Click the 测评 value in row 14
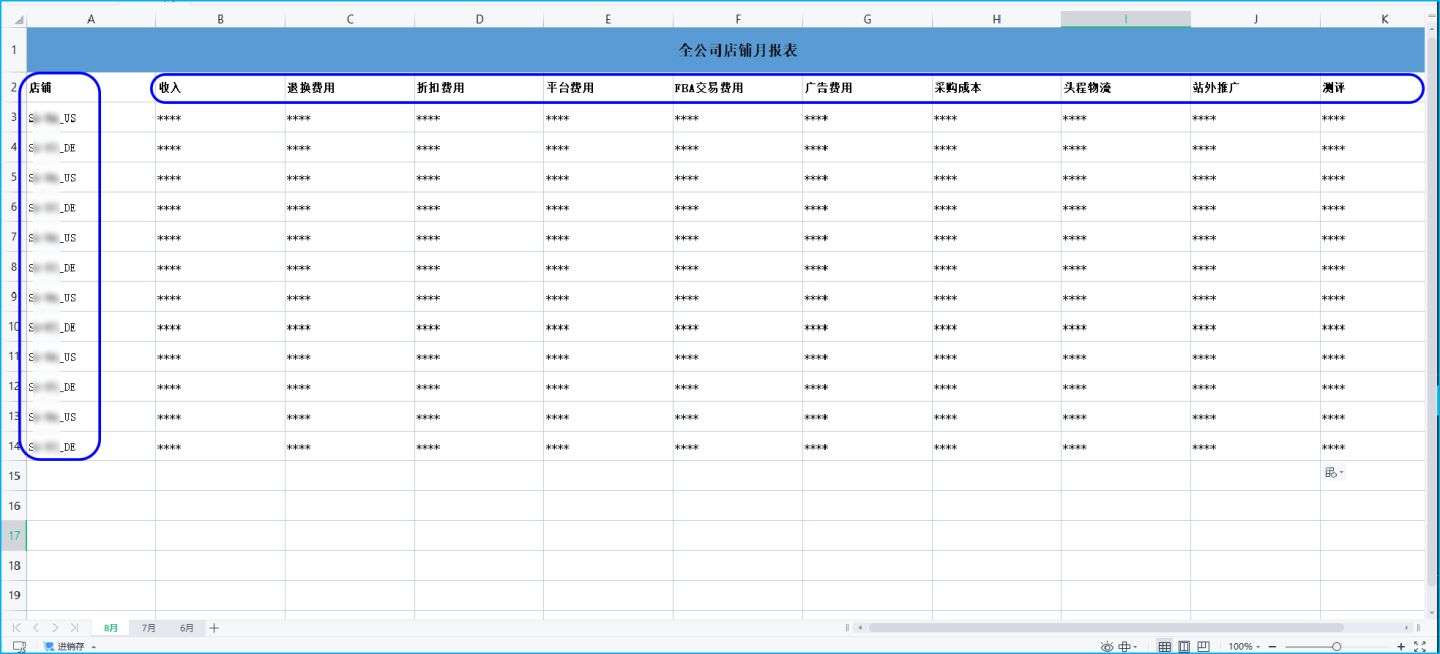 [1372, 447]
